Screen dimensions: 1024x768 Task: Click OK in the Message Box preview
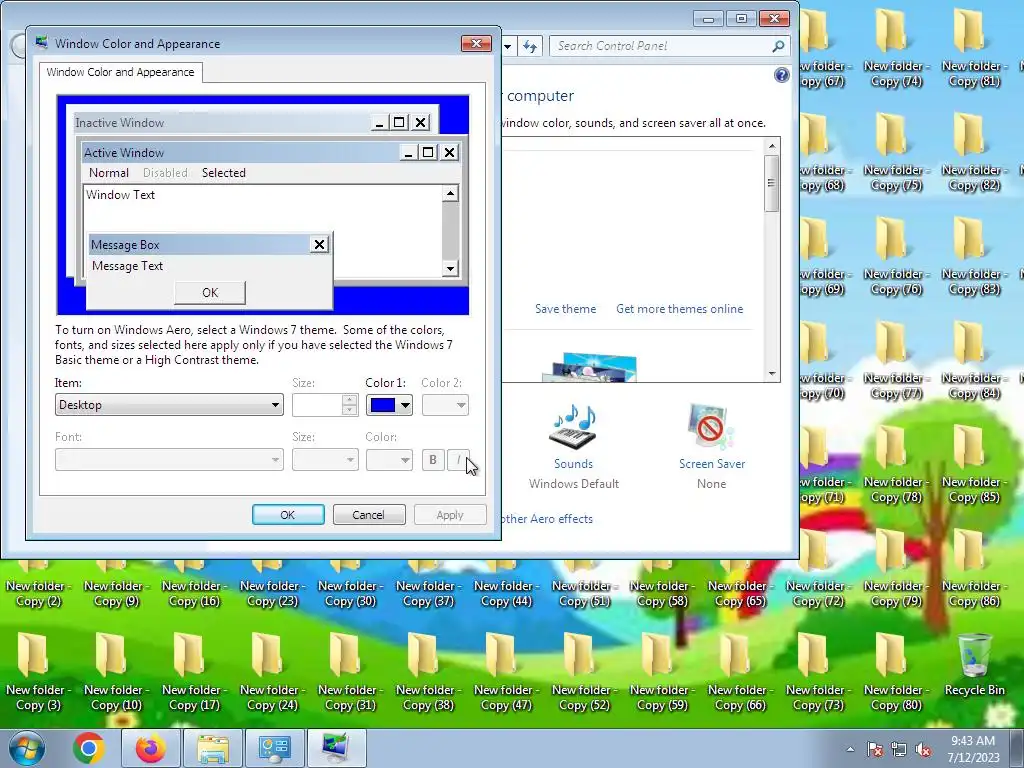(x=210, y=293)
